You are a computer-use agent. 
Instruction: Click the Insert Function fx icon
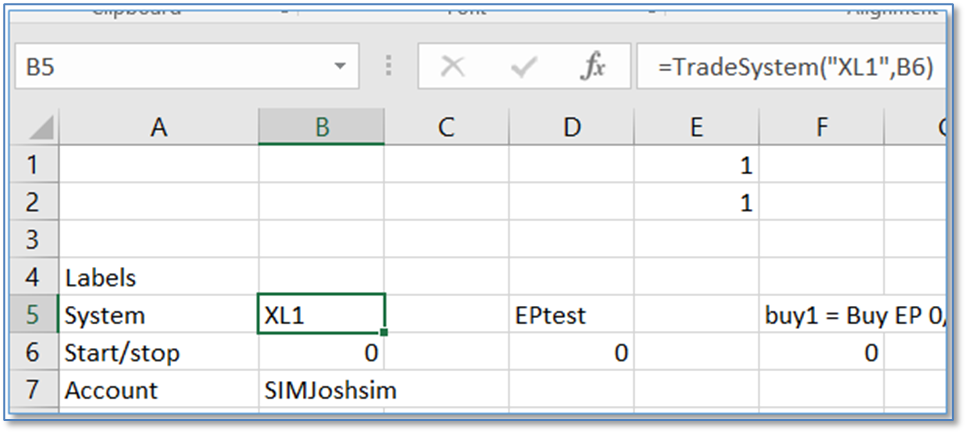pos(593,67)
